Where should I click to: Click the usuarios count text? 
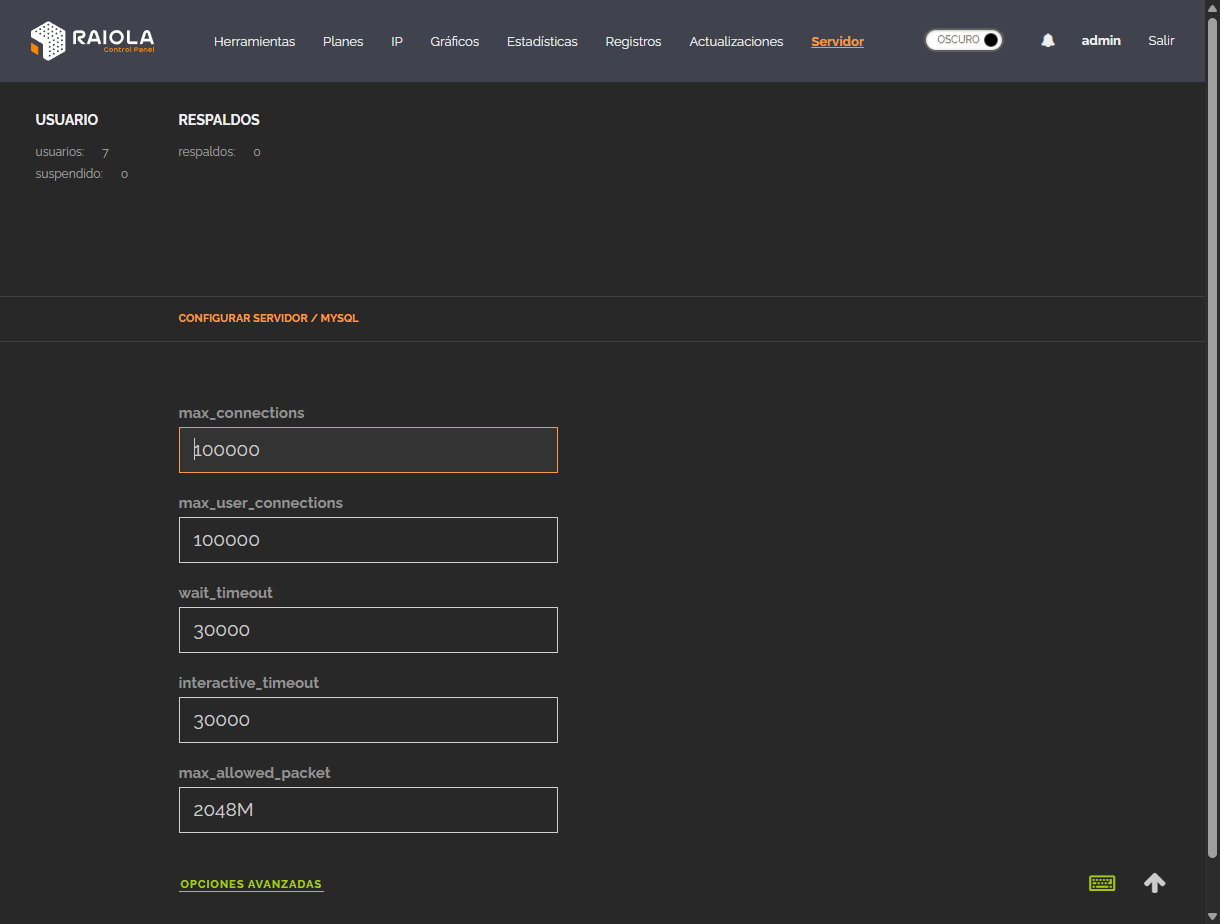pos(72,152)
